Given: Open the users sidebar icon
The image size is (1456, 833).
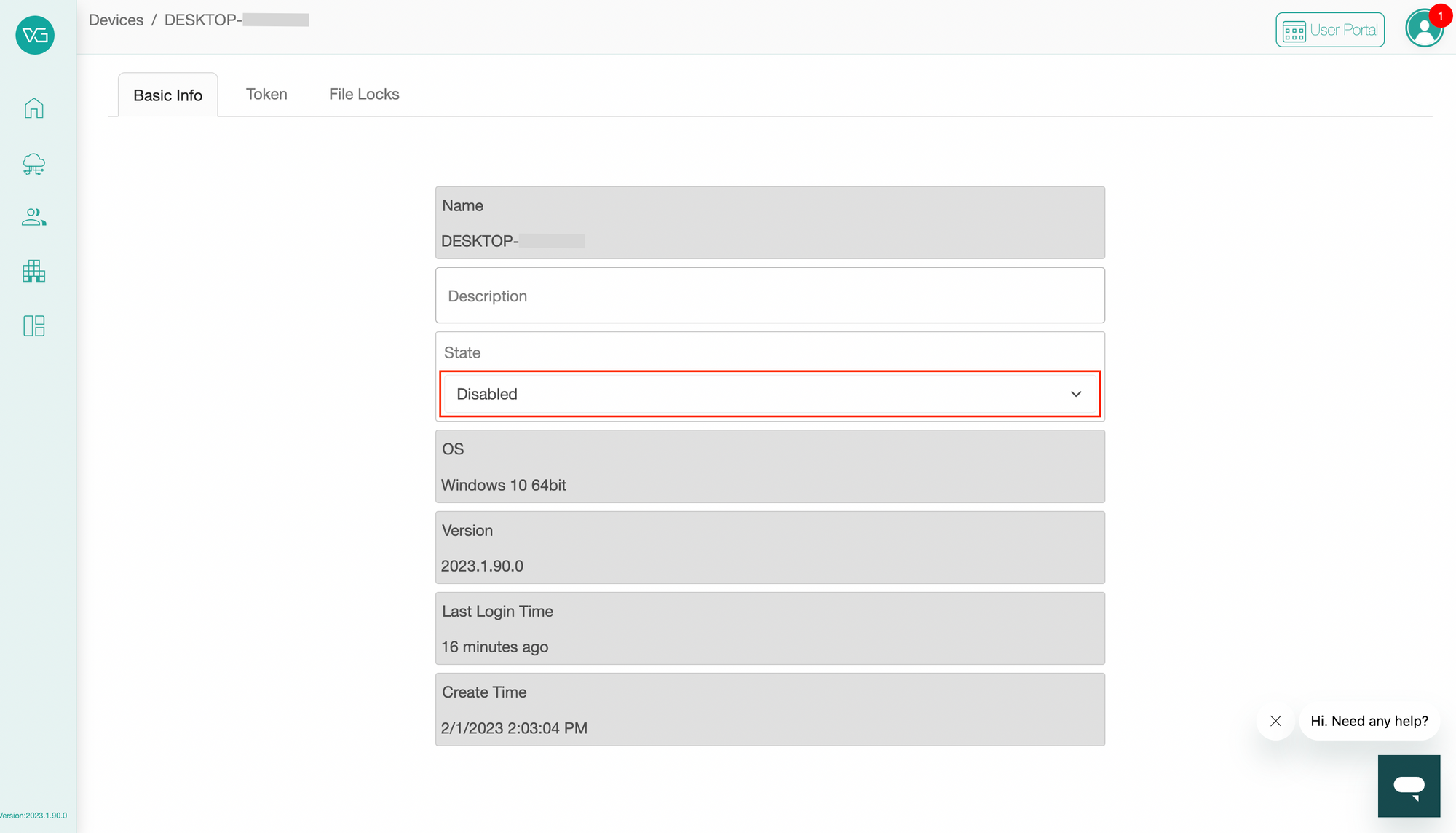Looking at the screenshot, I should [x=33, y=217].
